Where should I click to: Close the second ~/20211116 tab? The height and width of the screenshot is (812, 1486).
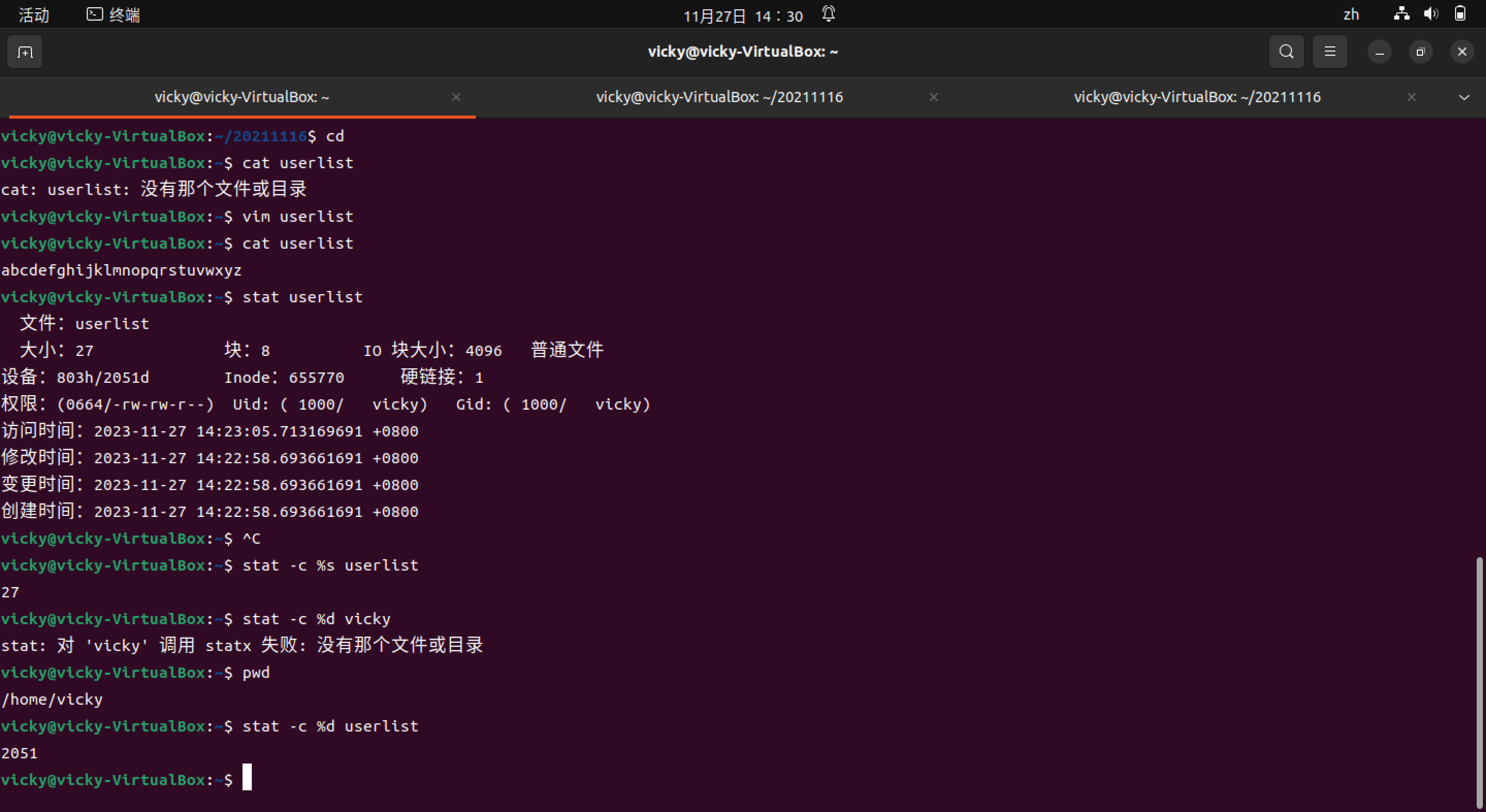[x=933, y=97]
